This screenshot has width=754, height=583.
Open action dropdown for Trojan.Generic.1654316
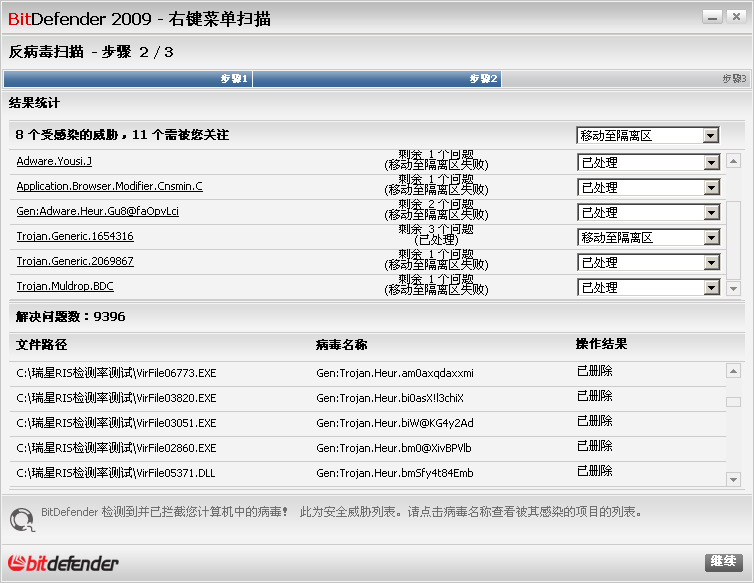[x=648, y=238]
